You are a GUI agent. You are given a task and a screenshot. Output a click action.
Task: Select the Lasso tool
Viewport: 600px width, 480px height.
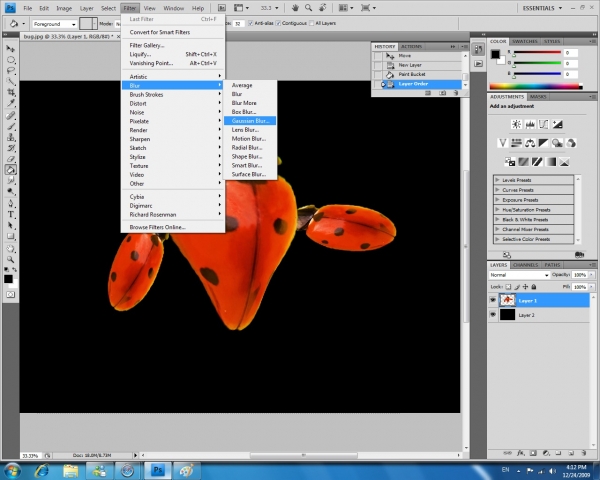11,70
